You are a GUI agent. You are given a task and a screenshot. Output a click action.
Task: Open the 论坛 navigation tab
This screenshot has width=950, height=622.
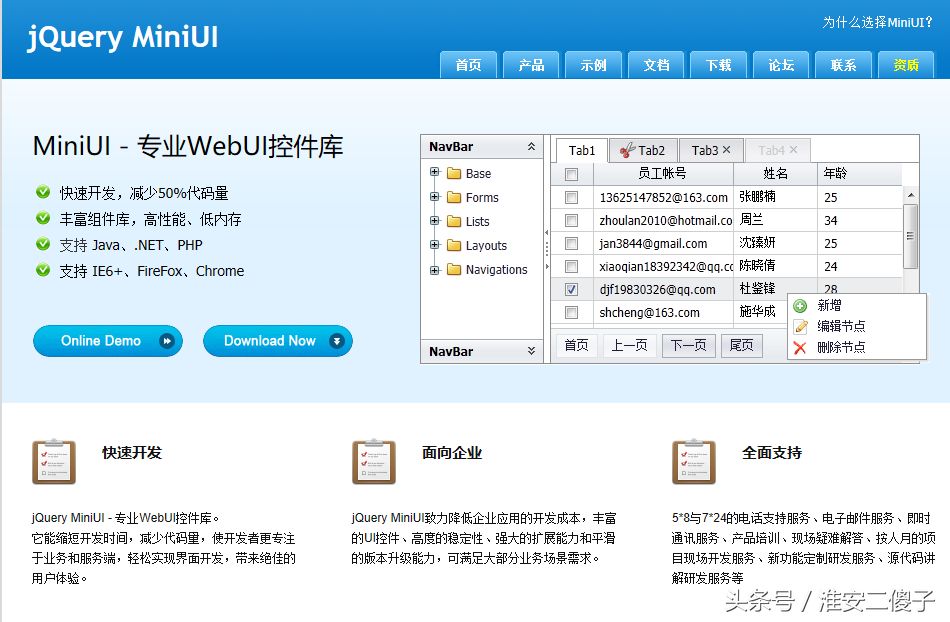(781, 65)
